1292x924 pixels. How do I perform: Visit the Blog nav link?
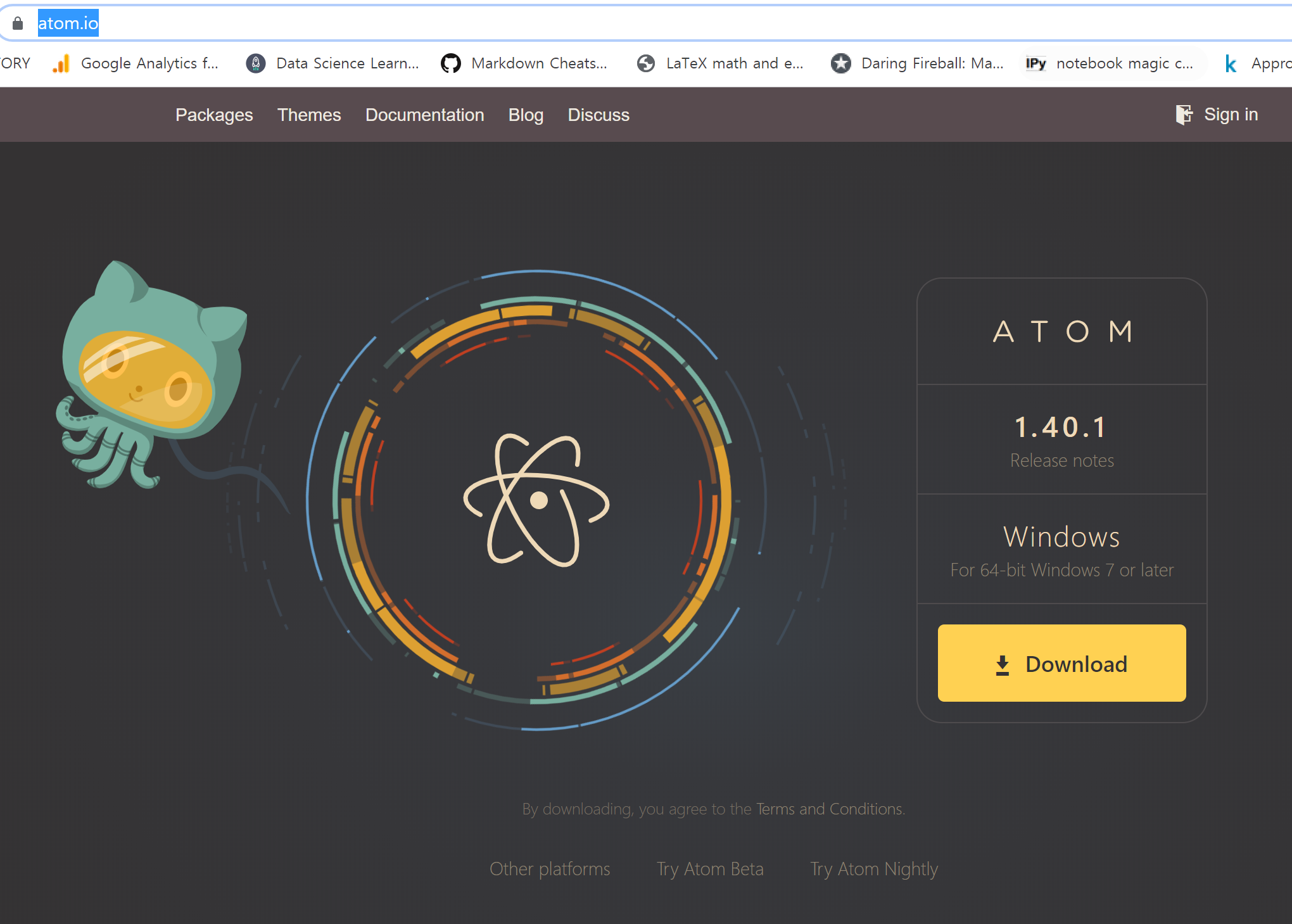point(526,115)
